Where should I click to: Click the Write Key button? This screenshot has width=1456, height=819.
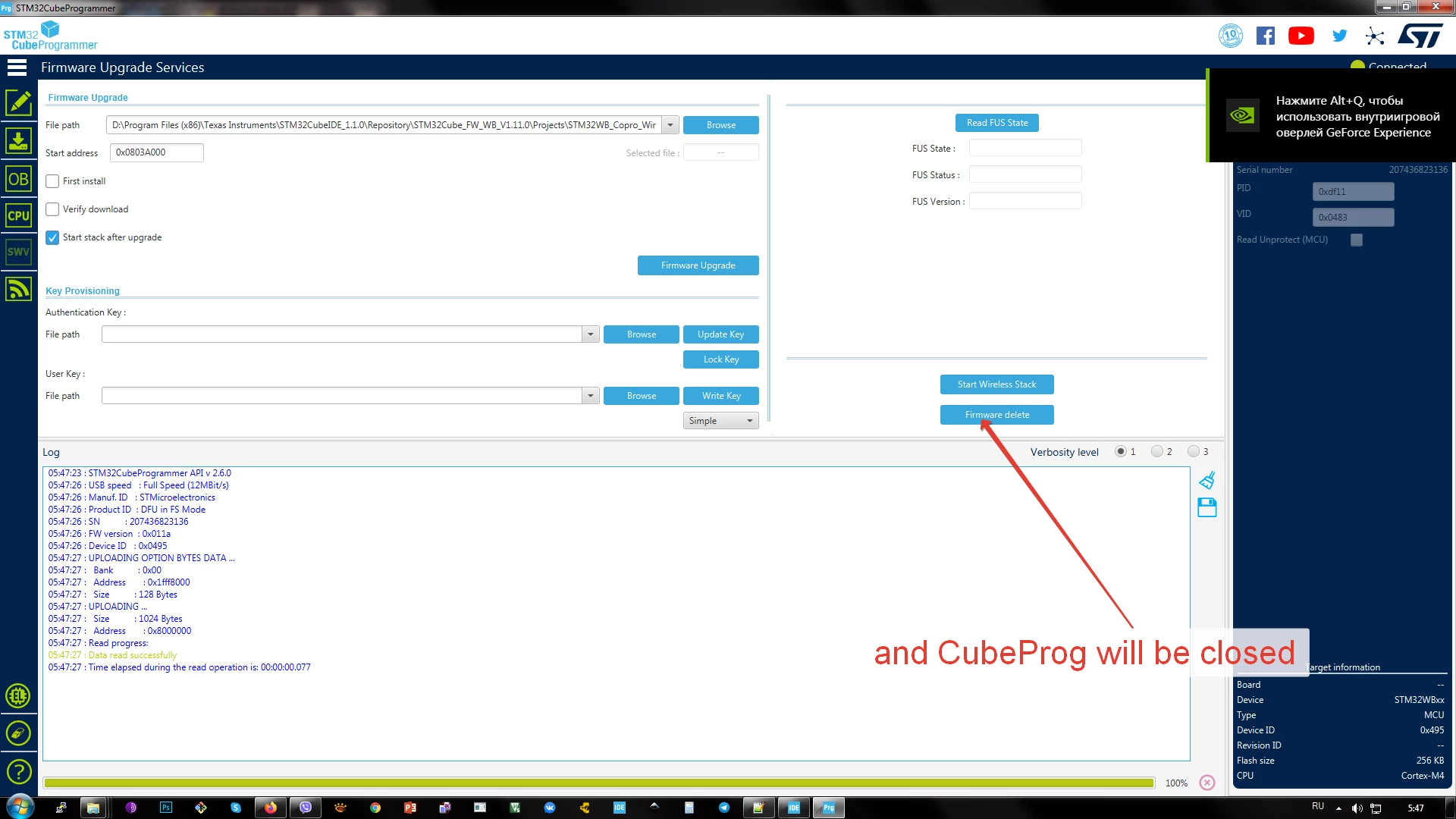(720, 396)
